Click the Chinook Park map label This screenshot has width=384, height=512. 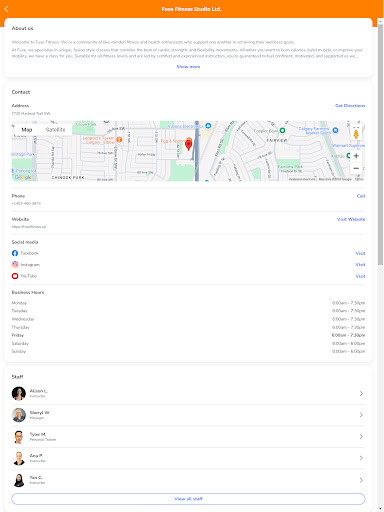(x=68, y=177)
